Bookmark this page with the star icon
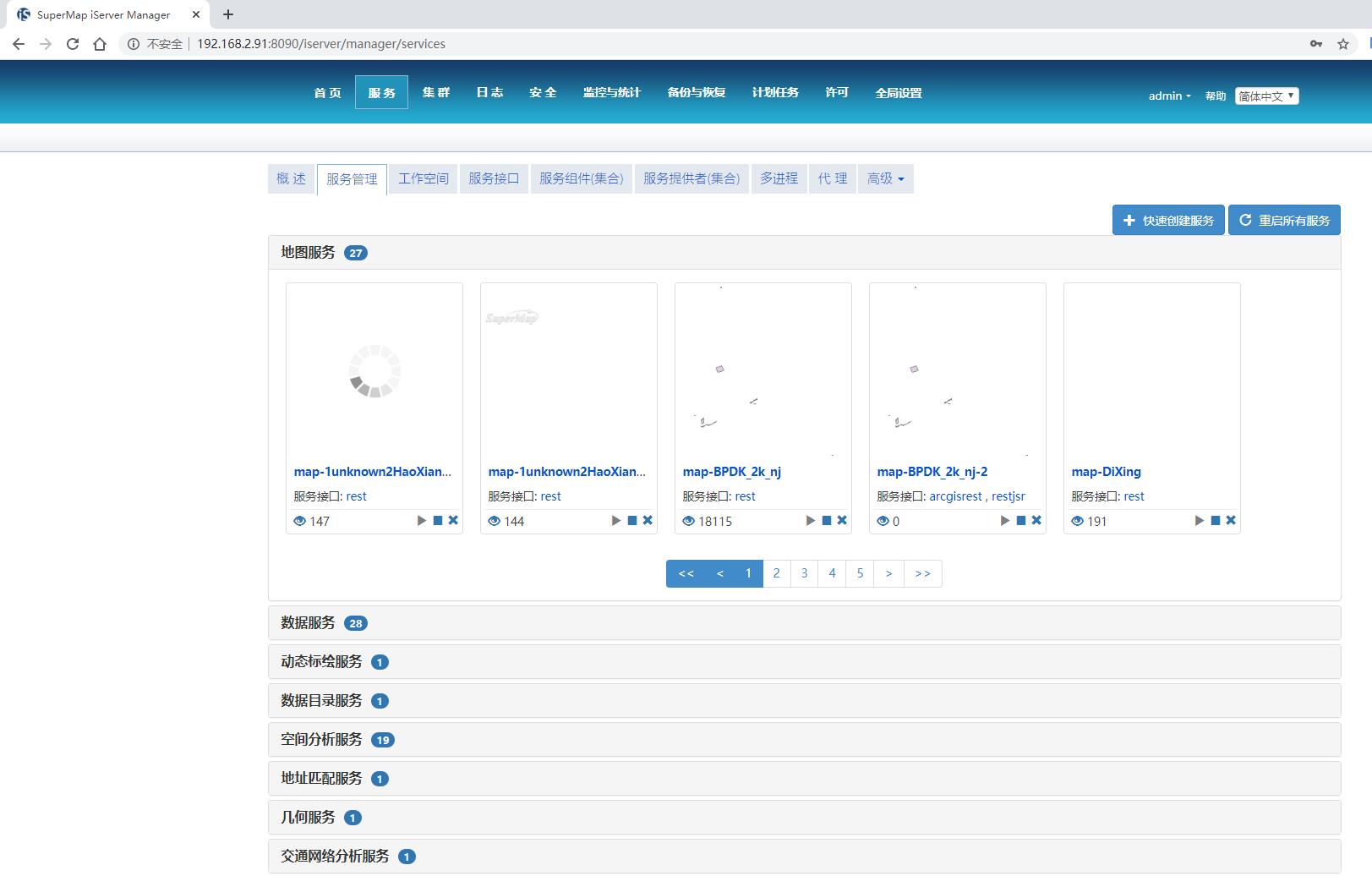Viewport: 1372px width, 876px height. click(1343, 44)
